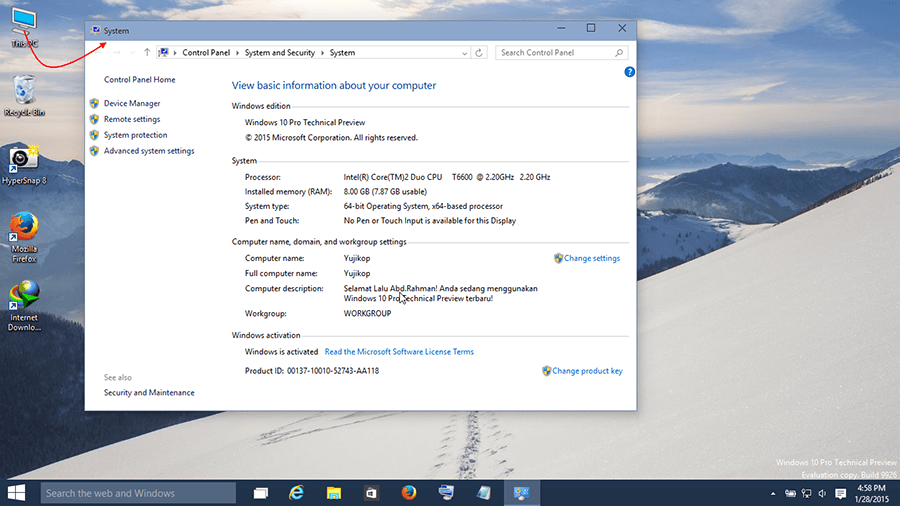Click the volume speaker tray icon
Screen dimensions: 900x506
tap(822, 493)
